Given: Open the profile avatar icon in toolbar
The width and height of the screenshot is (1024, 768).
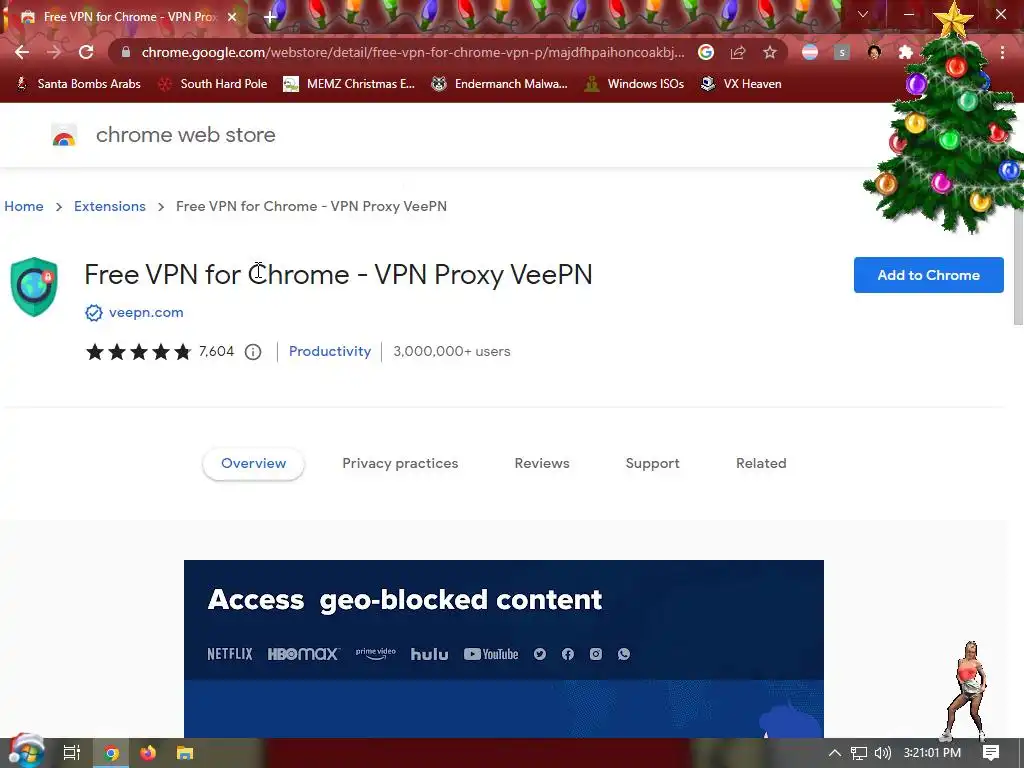Looking at the screenshot, I should [x=874, y=52].
